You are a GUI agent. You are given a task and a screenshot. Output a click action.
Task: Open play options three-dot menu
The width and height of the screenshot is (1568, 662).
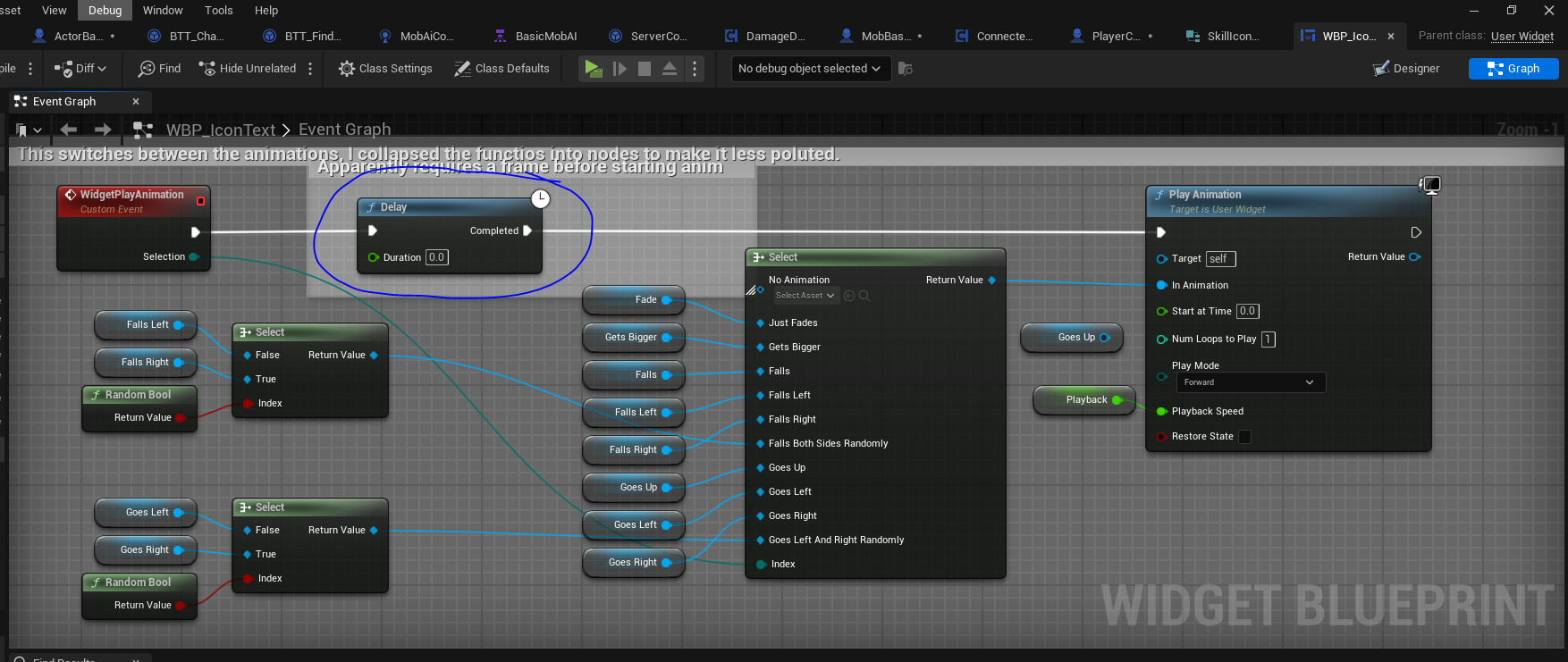click(695, 68)
